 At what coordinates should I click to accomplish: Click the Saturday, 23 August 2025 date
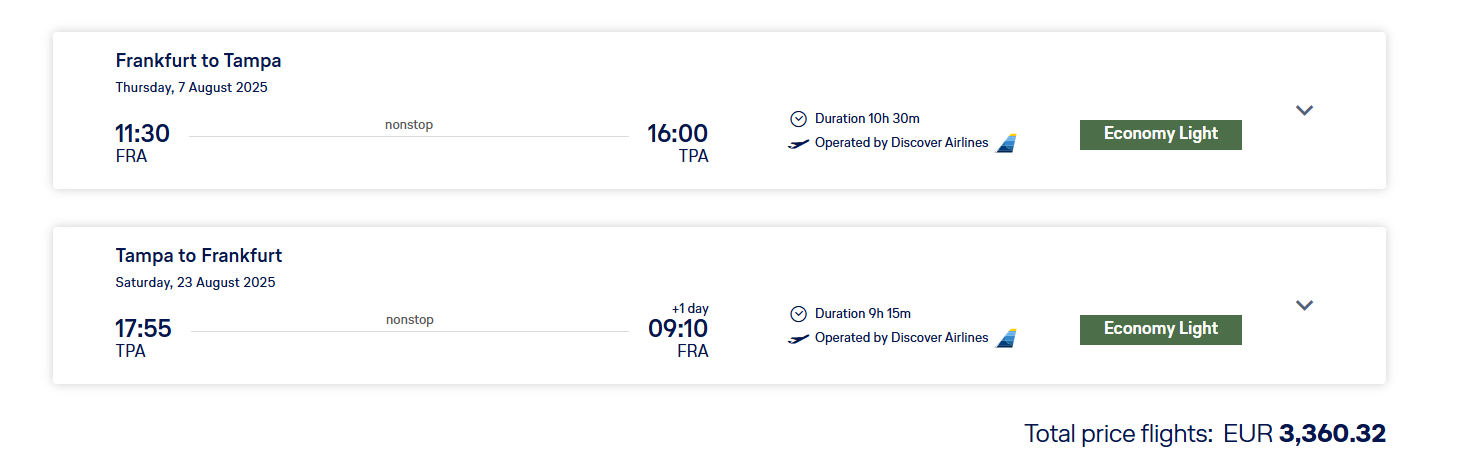click(195, 282)
